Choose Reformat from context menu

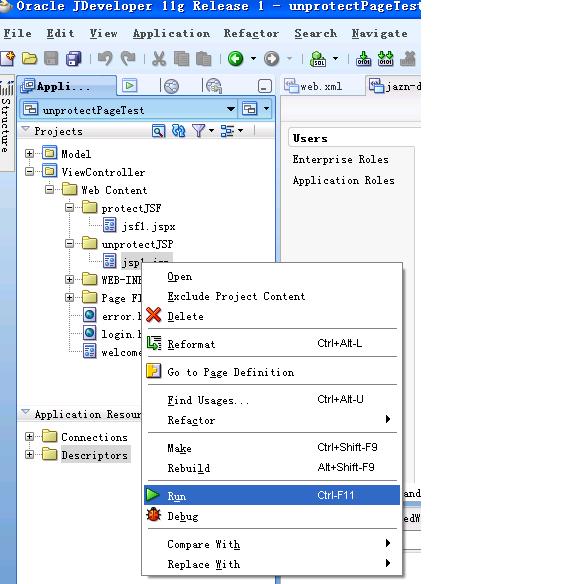tap(272, 344)
